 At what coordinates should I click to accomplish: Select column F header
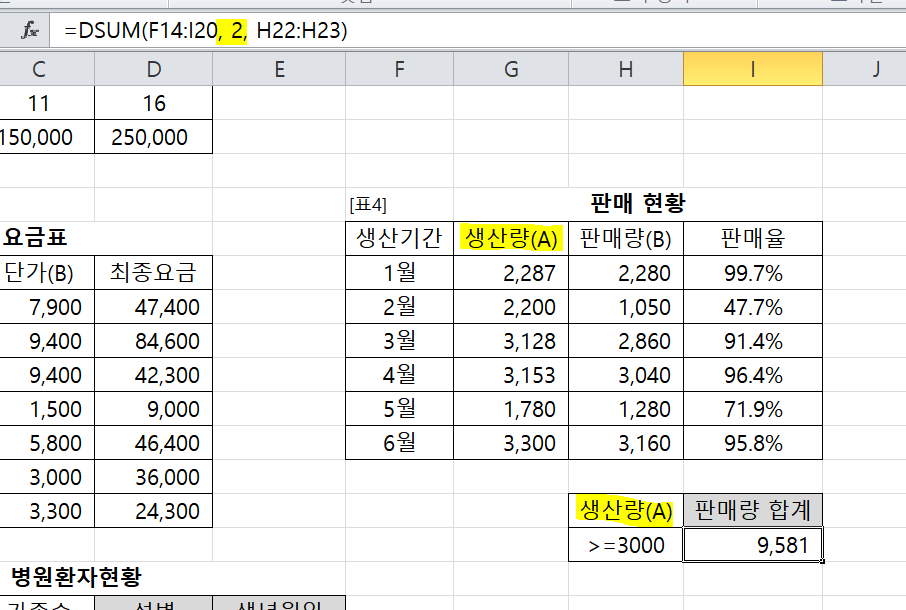pos(399,69)
